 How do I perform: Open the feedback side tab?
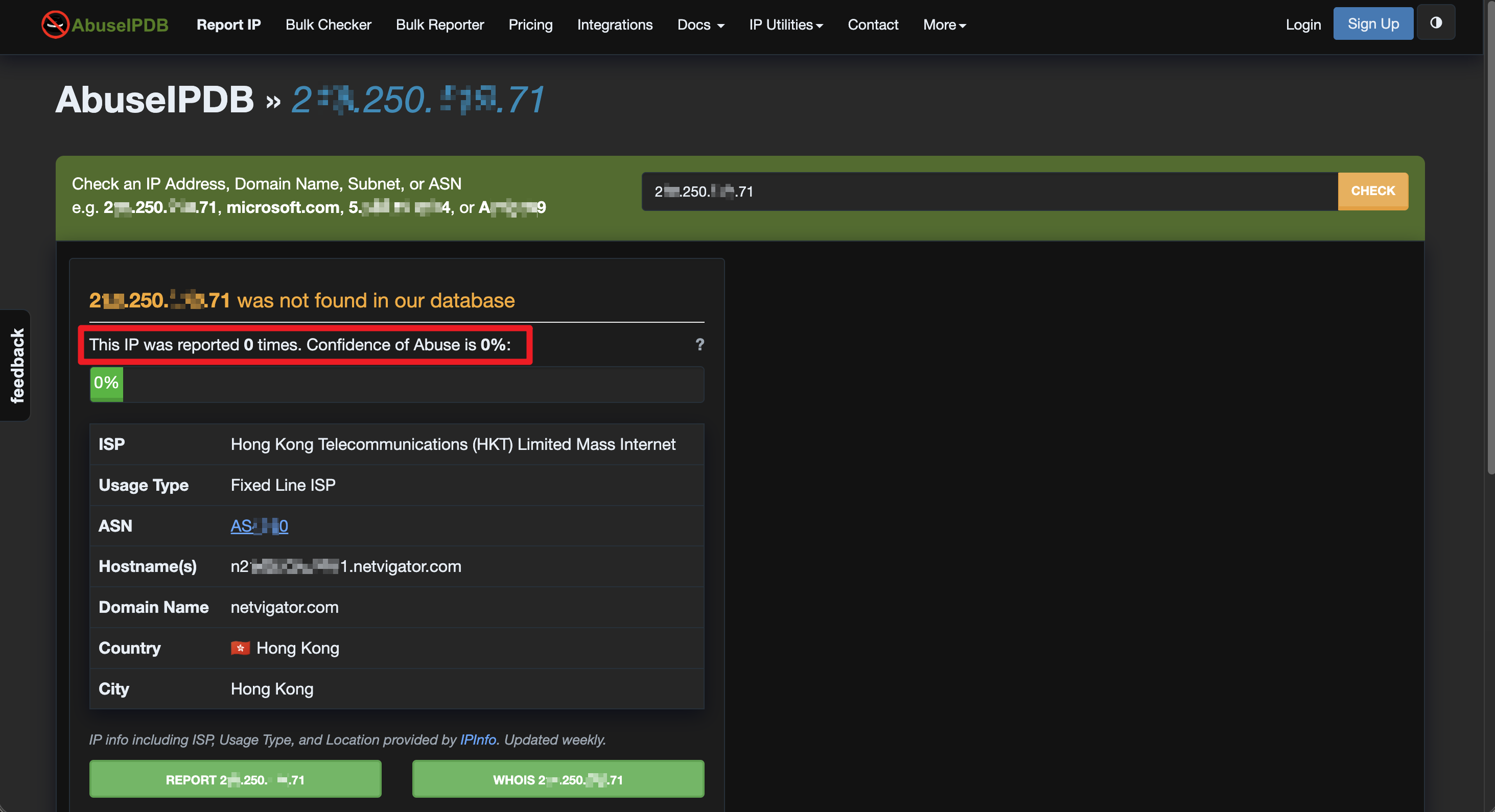16,366
